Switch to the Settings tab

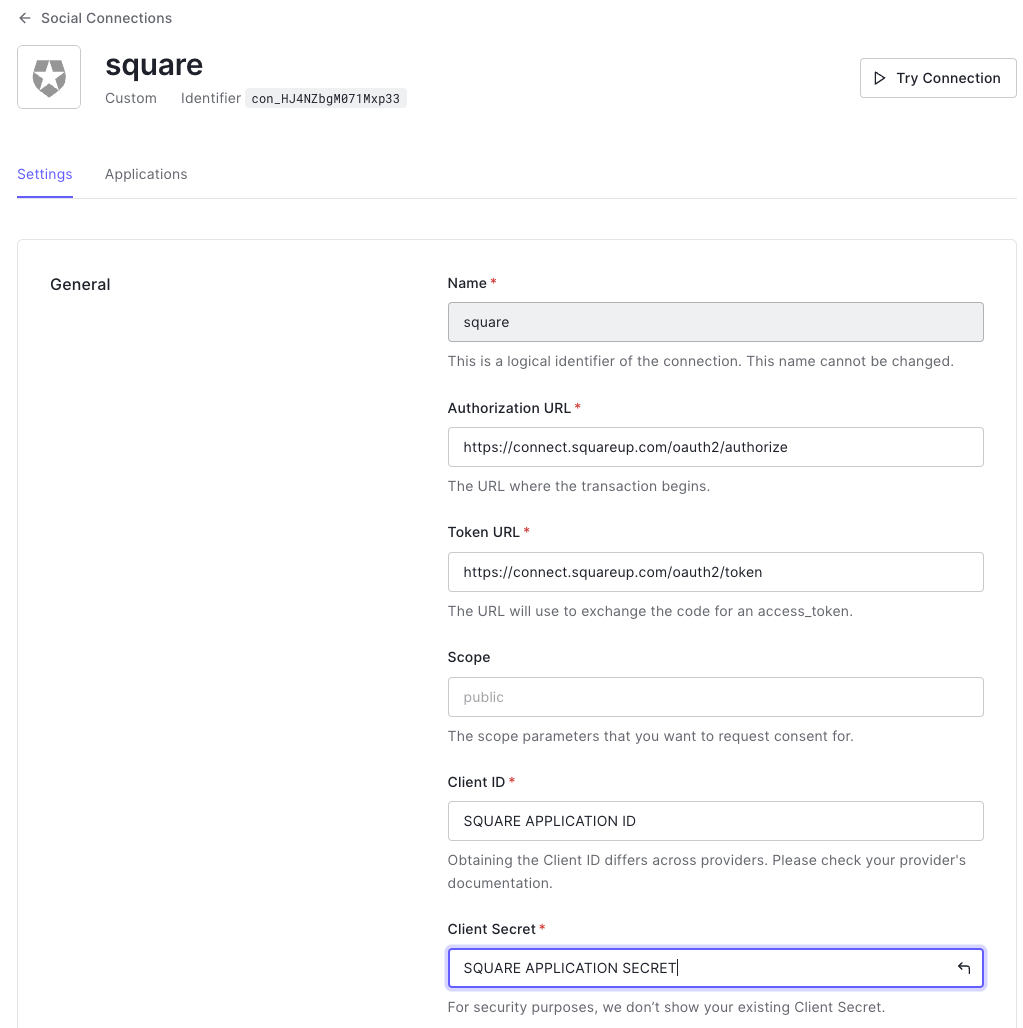(x=45, y=174)
